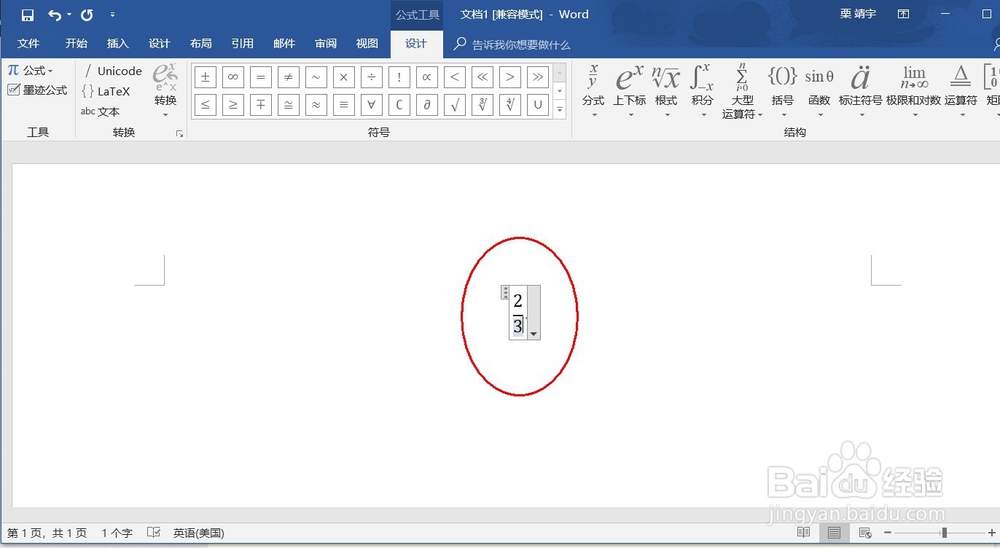Screen dimensions: 1000x548
Task: Insert the proportional-to ∝ symbol
Action: [427, 77]
